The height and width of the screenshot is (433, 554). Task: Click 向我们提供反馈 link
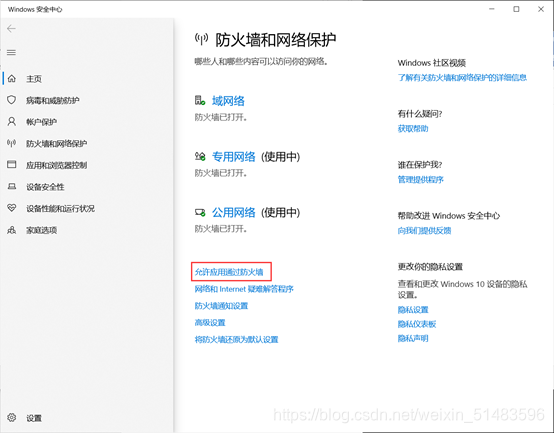pos(424,231)
